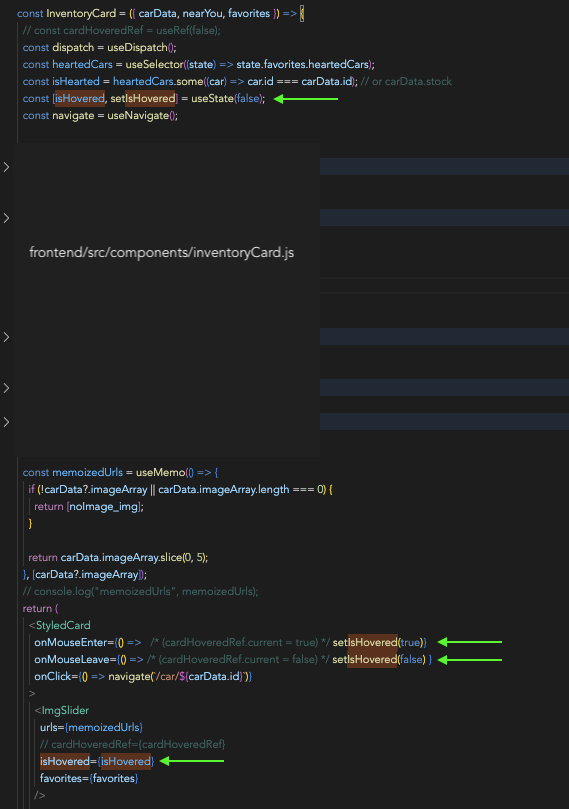Click the 'urls={memoizedUrls}' prop
The height and width of the screenshot is (809, 569).
pos(91,728)
